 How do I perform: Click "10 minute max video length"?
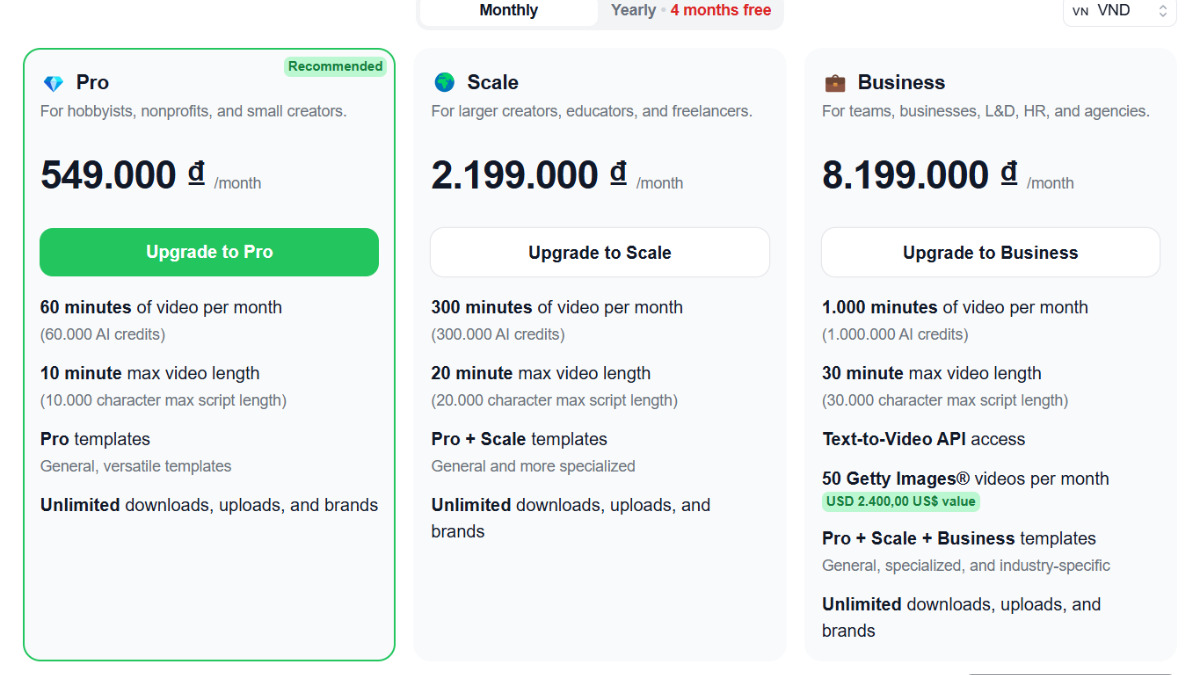click(x=150, y=373)
